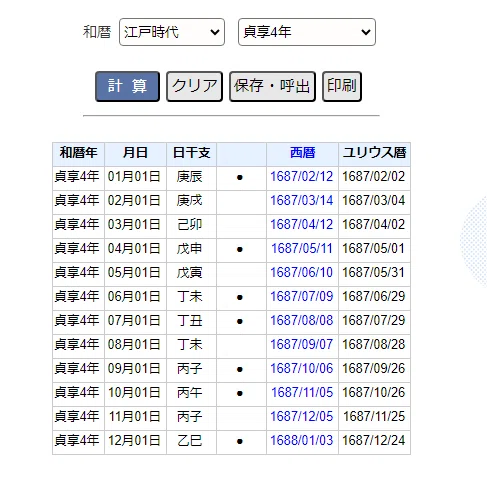
Task: Click the 保存・呼出 button
Action: (x=272, y=86)
